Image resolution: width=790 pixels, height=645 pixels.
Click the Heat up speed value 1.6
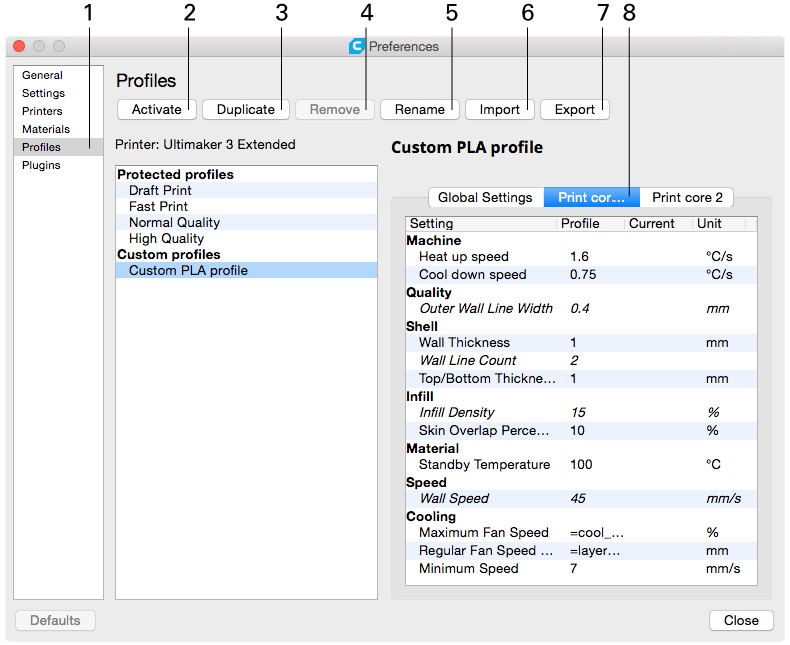click(579, 256)
